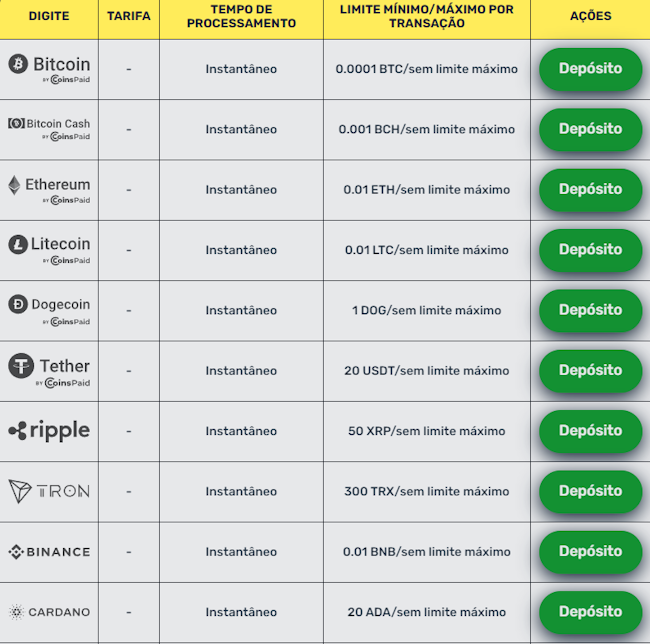Click Depósito next to 20 USDT limit

[590, 370]
